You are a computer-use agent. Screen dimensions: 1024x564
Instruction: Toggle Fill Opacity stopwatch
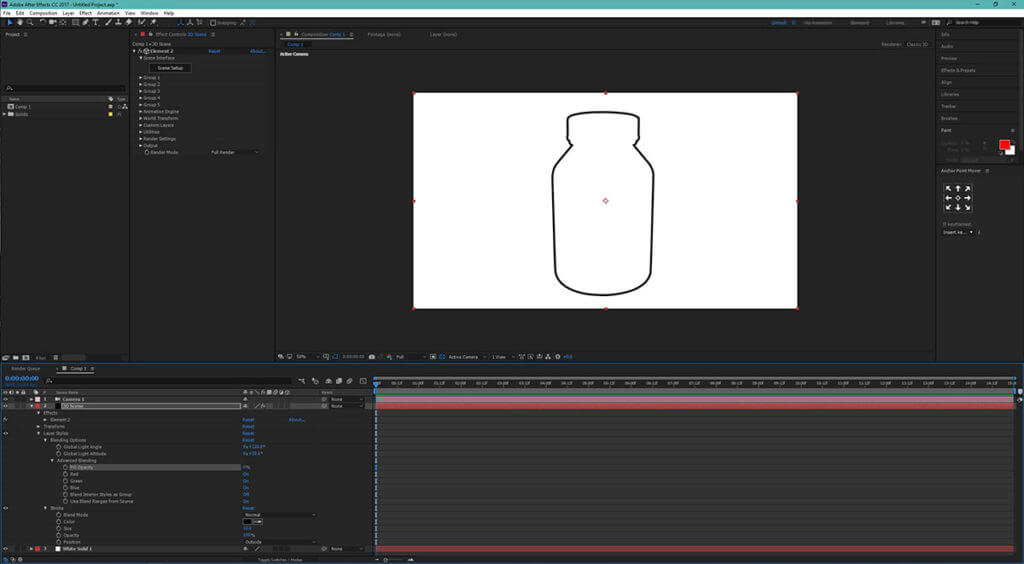pos(65,467)
